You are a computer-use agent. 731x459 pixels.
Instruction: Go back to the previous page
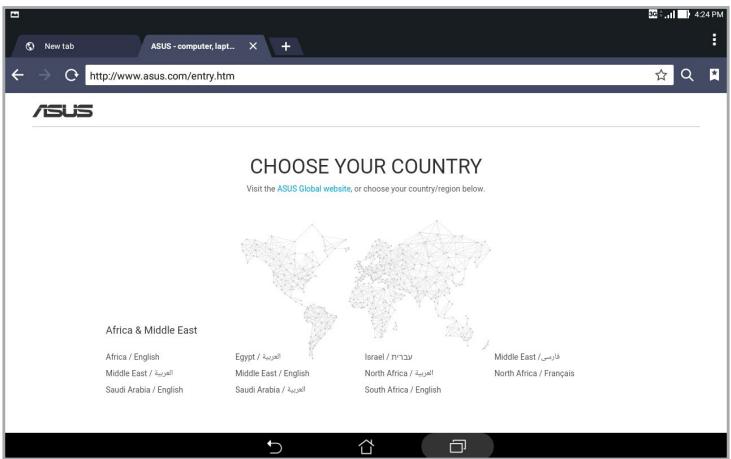tap(18, 75)
